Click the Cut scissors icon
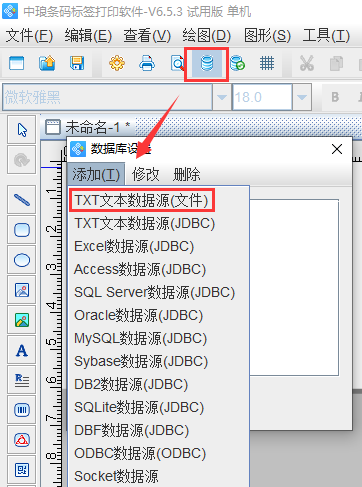 (x=306, y=63)
